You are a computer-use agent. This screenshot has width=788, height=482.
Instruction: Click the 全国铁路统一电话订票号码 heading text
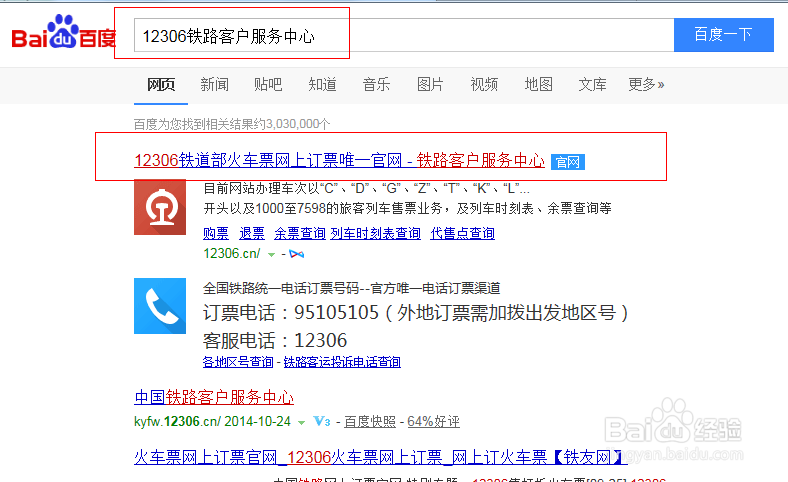click(280, 288)
